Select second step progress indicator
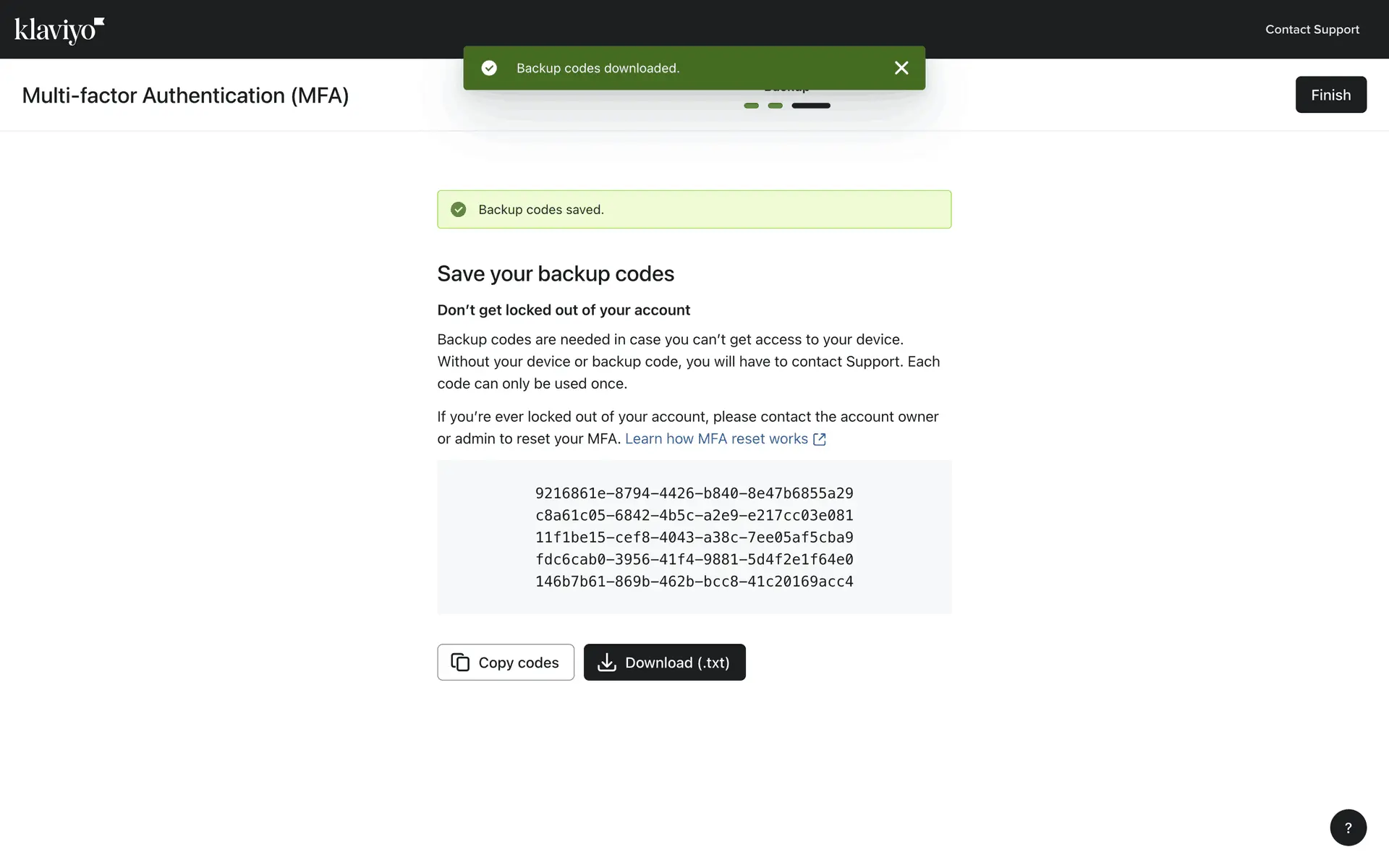The height and width of the screenshot is (868, 1389). pyautogui.click(x=775, y=106)
